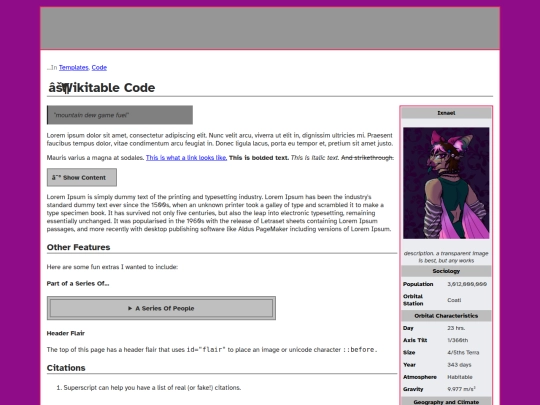Click the 'mountain dew game fuel' quote box
The width and height of the screenshot is (540, 405).
coord(120,115)
